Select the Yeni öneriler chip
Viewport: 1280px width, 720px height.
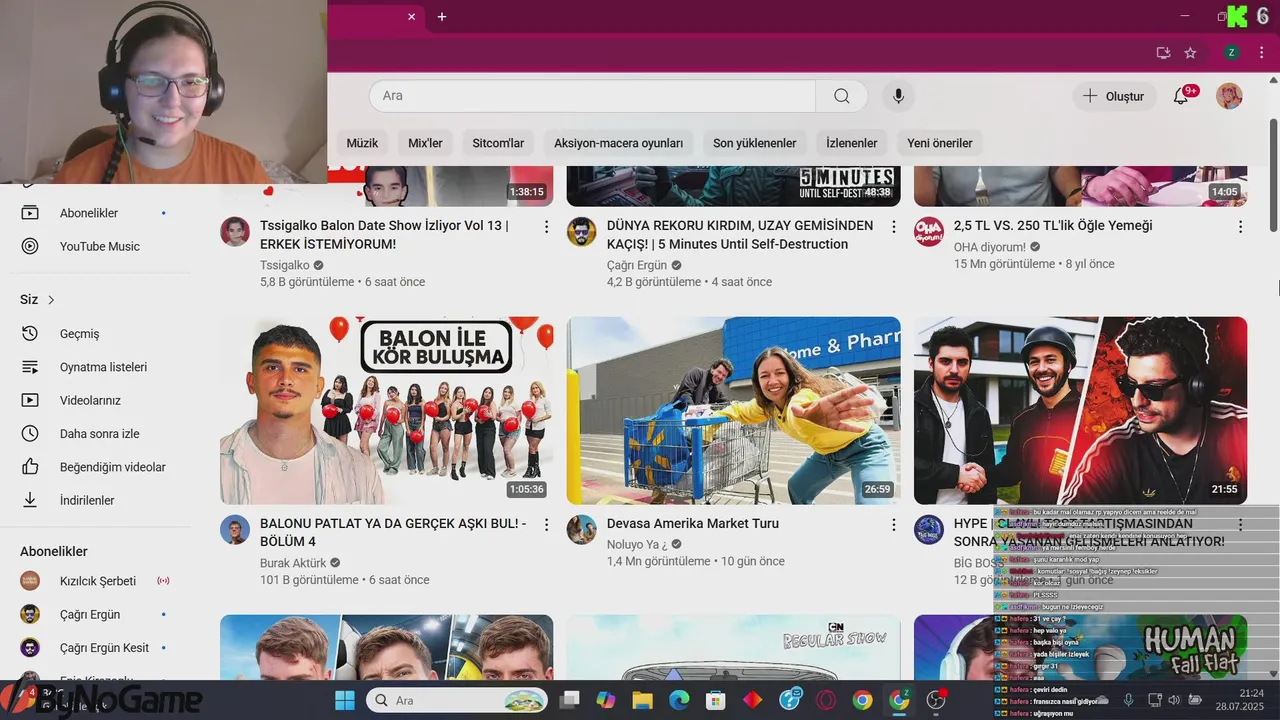(x=939, y=143)
